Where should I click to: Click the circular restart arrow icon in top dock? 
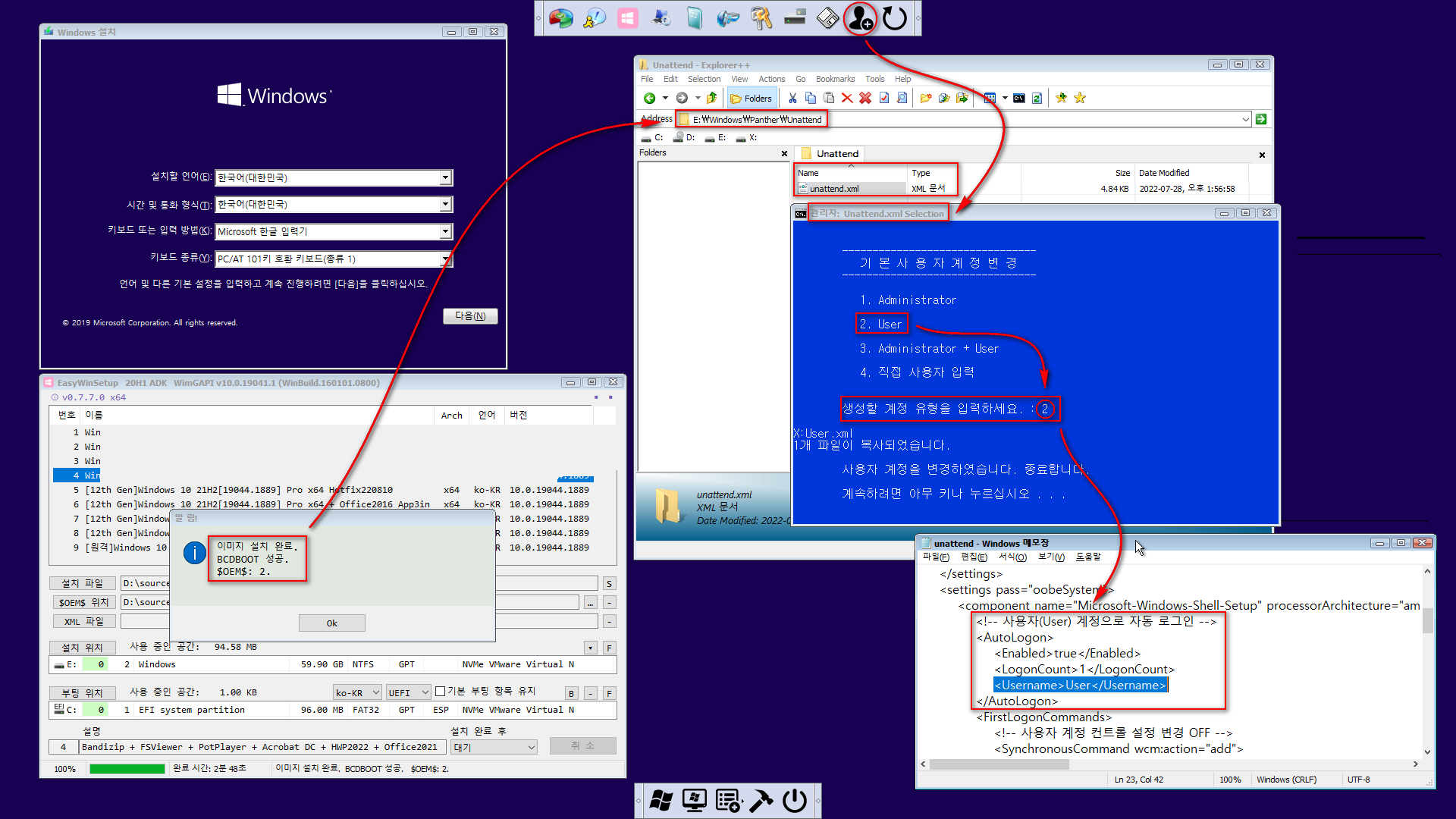click(895, 18)
